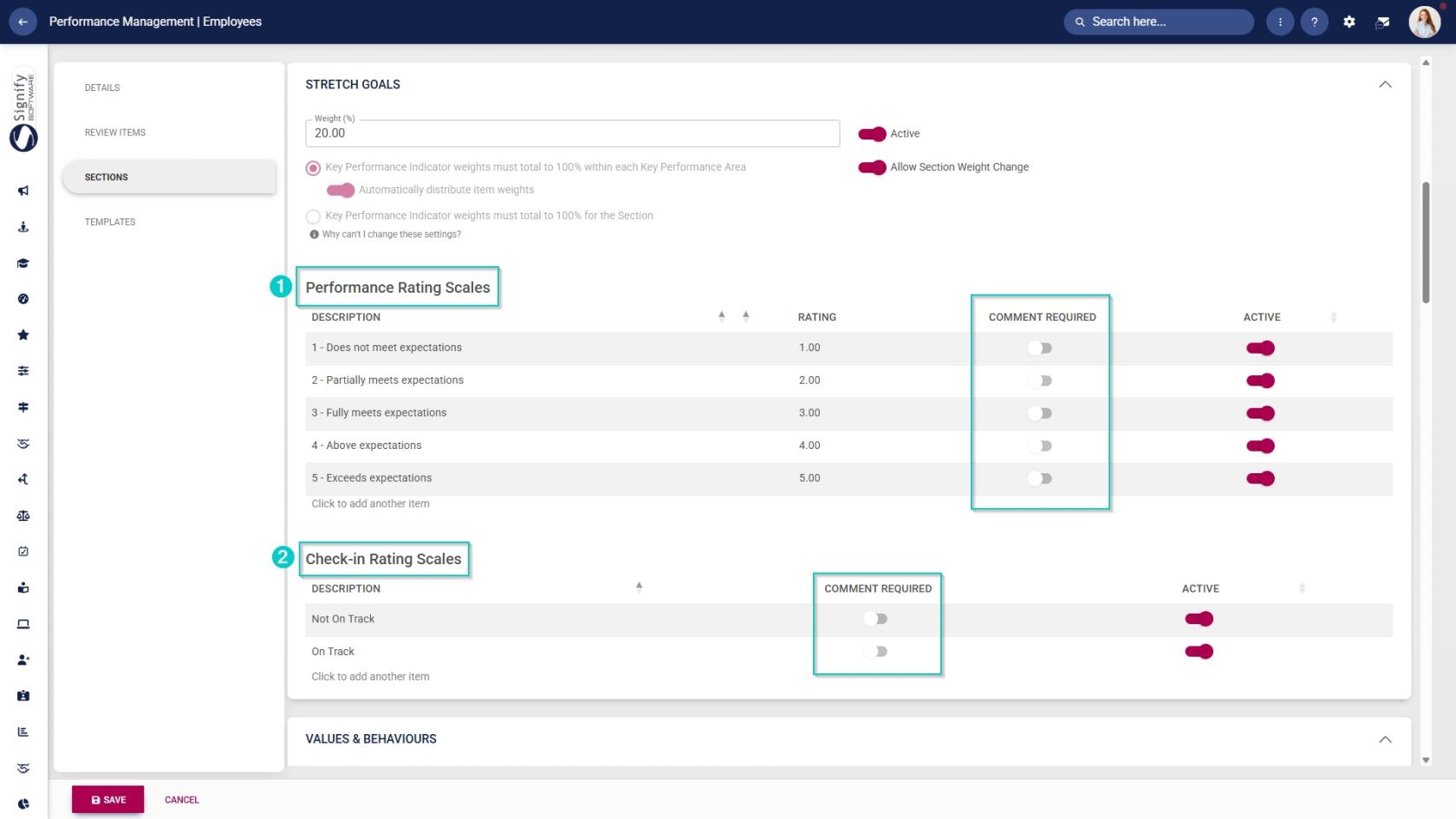Enable comment required for Fully meets expectations
The image size is (1456, 819).
point(1040,413)
